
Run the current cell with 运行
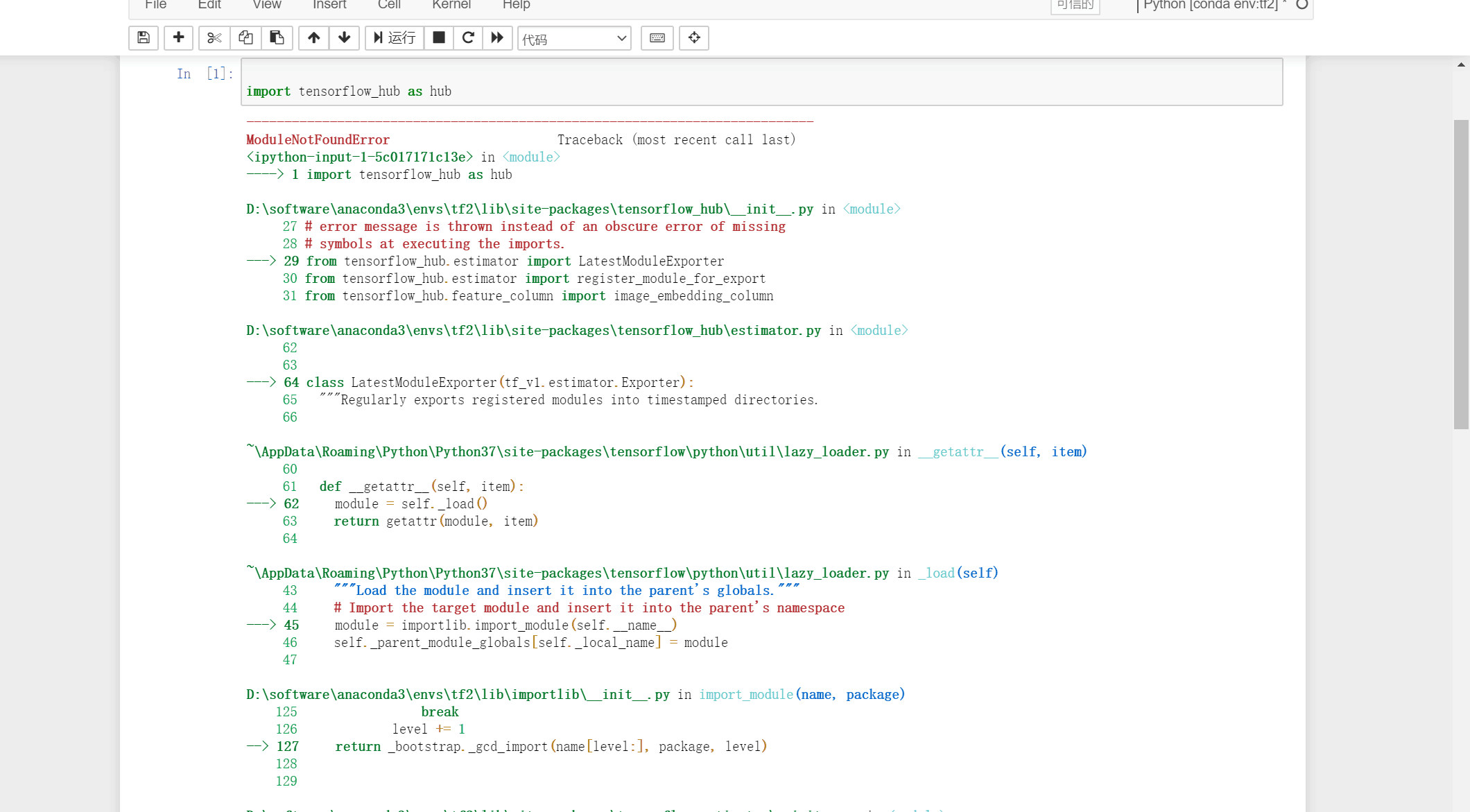pyautogui.click(x=394, y=38)
